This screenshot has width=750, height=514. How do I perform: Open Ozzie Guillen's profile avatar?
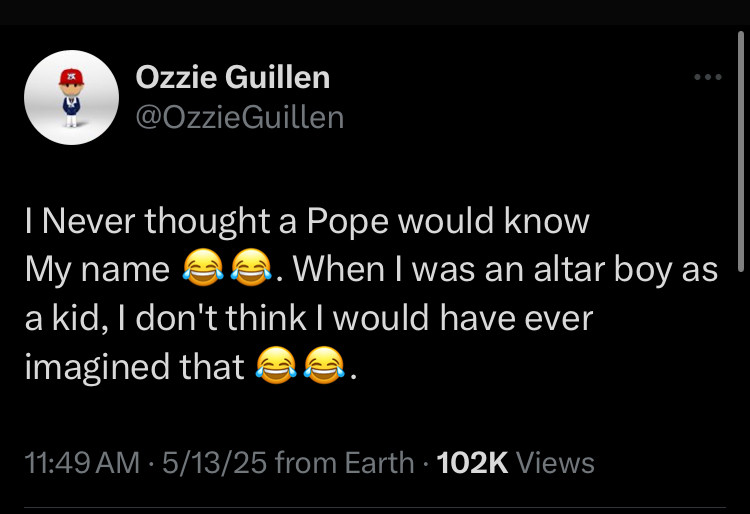(71, 98)
